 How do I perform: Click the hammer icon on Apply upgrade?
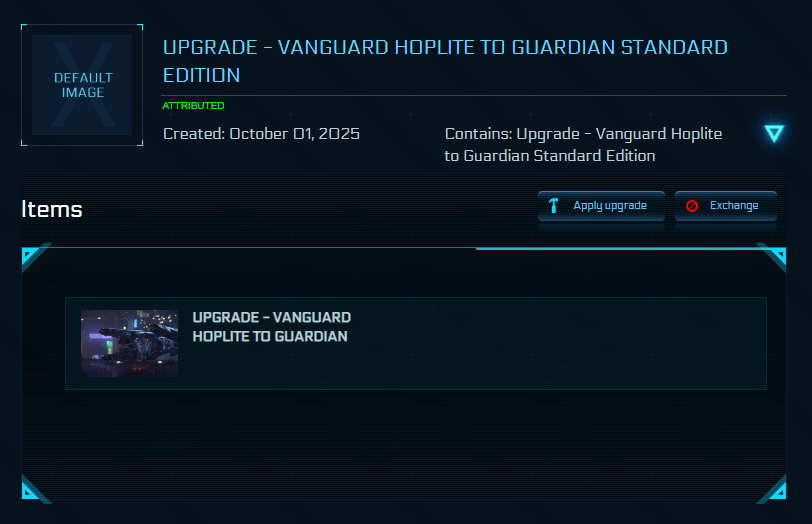tap(553, 206)
